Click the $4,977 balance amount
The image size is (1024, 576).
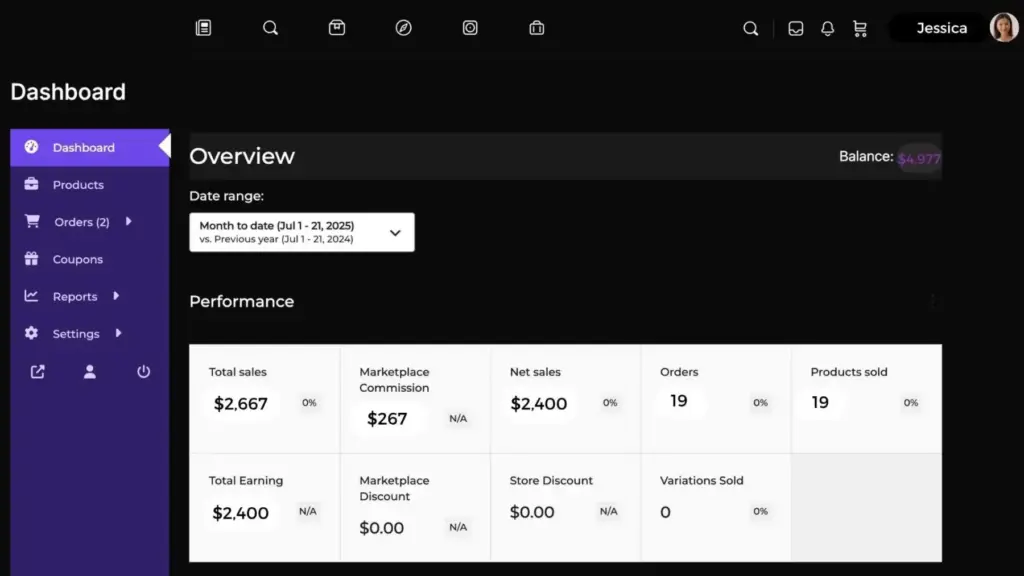tap(918, 158)
